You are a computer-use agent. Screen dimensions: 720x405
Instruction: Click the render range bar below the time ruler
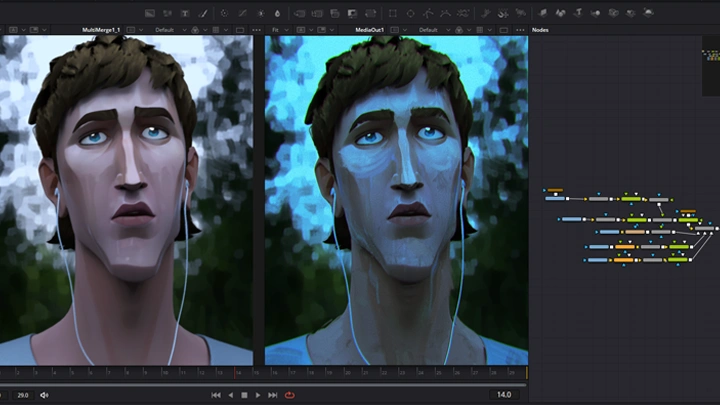(x=263, y=384)
